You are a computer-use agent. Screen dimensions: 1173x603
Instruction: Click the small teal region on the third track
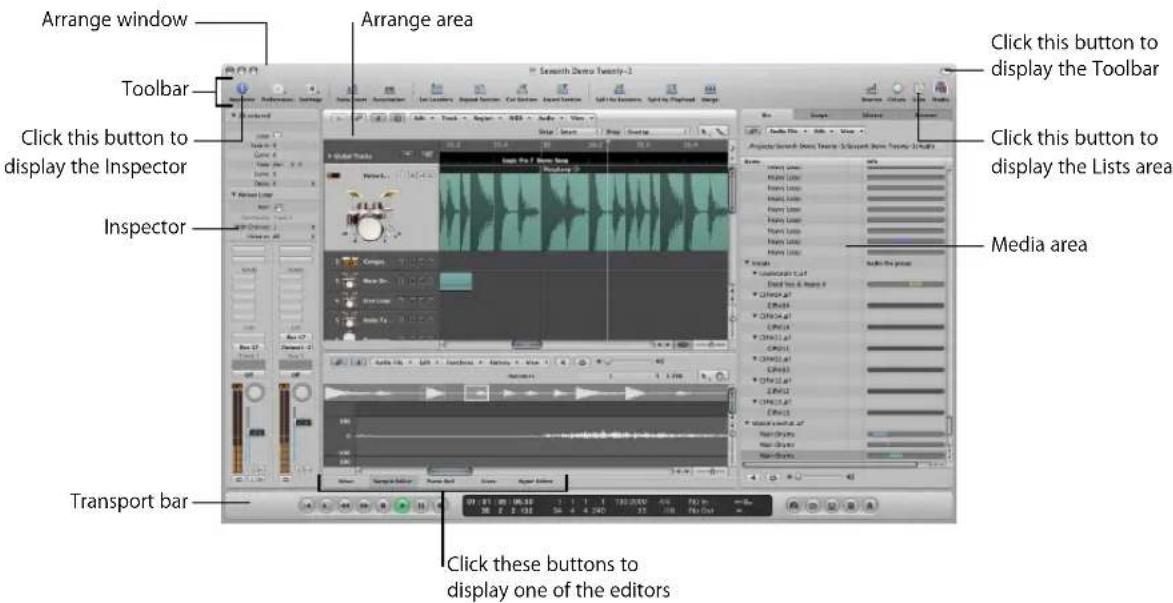[456, 281]
